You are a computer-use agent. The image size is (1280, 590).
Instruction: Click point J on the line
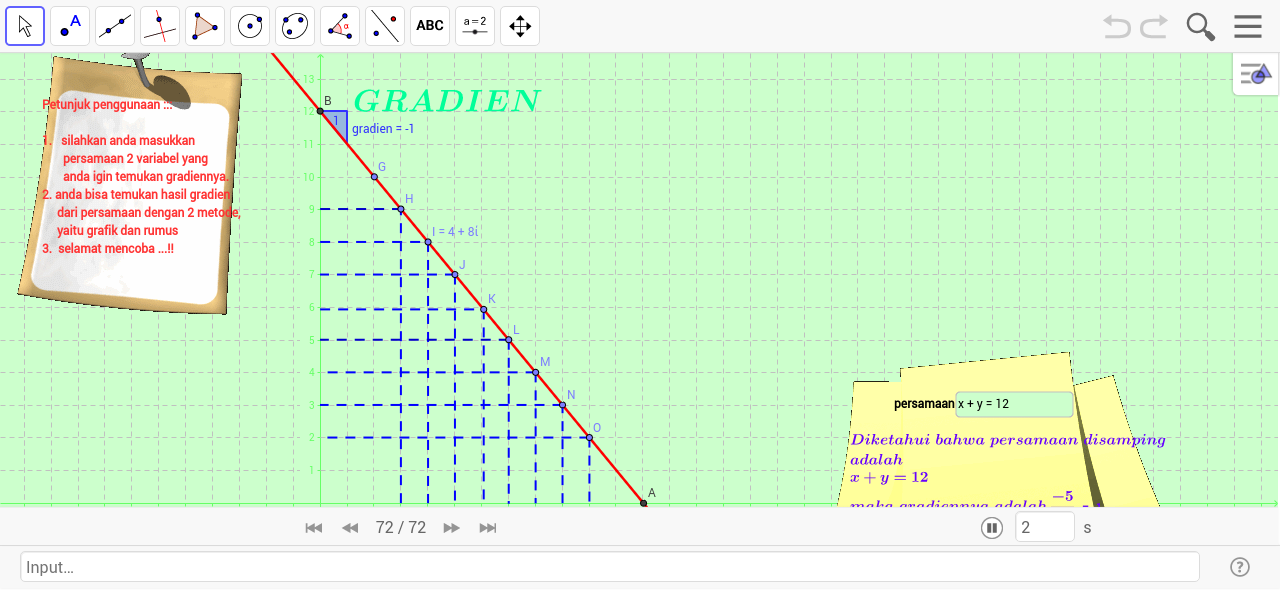[x=455, y=274]
